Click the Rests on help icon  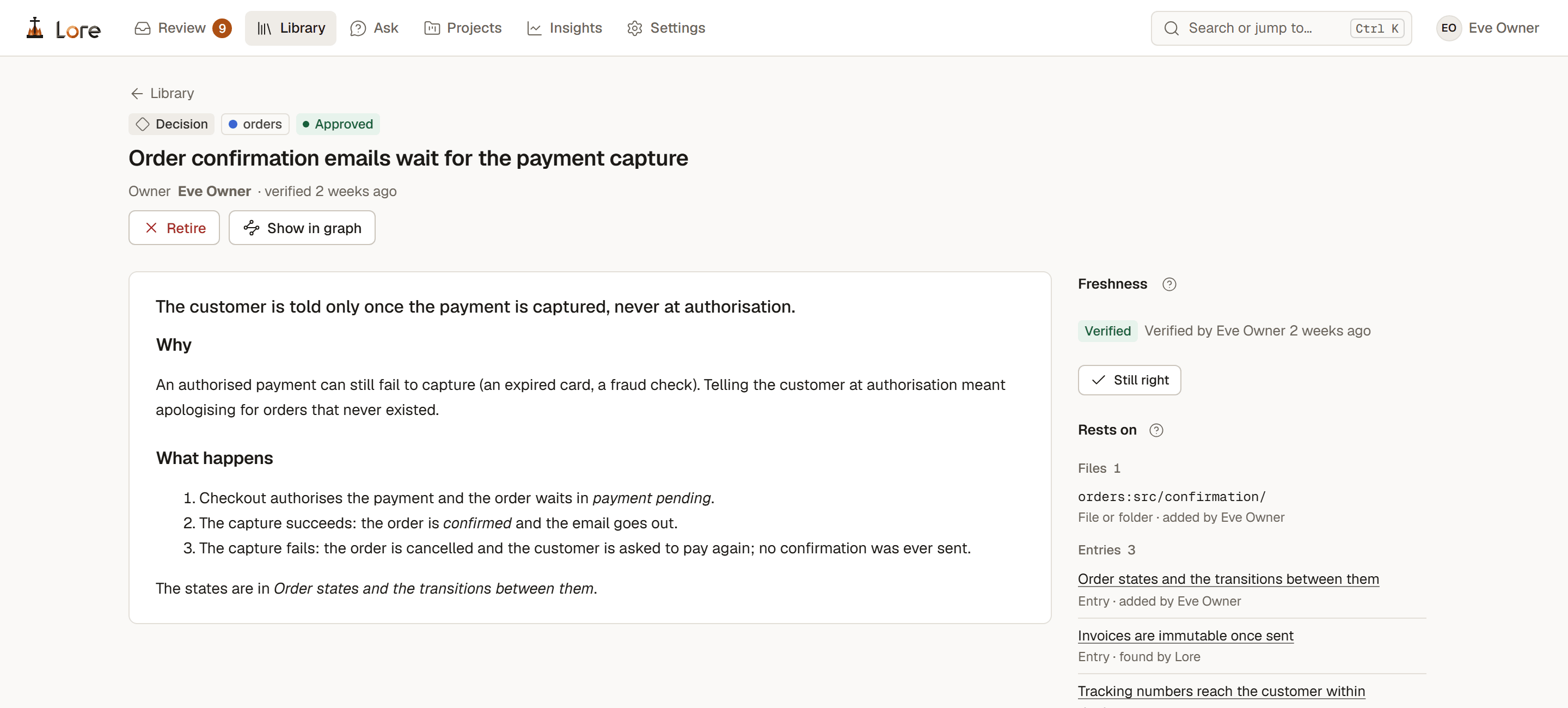pyautogui.click(x=1156, y=430)
